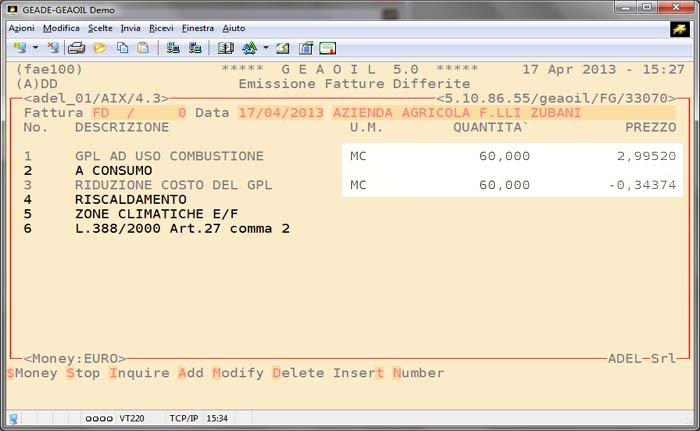Click the open folder toolbar icon
The image size is (700, 431).
click(x=99, y=48)
